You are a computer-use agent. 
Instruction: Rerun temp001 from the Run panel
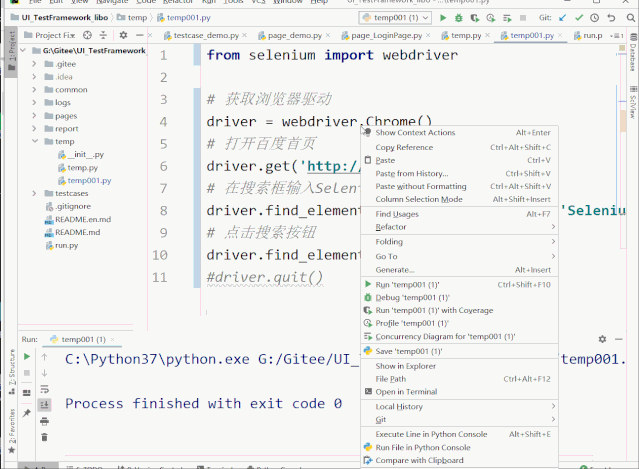(x=27, y=357)
